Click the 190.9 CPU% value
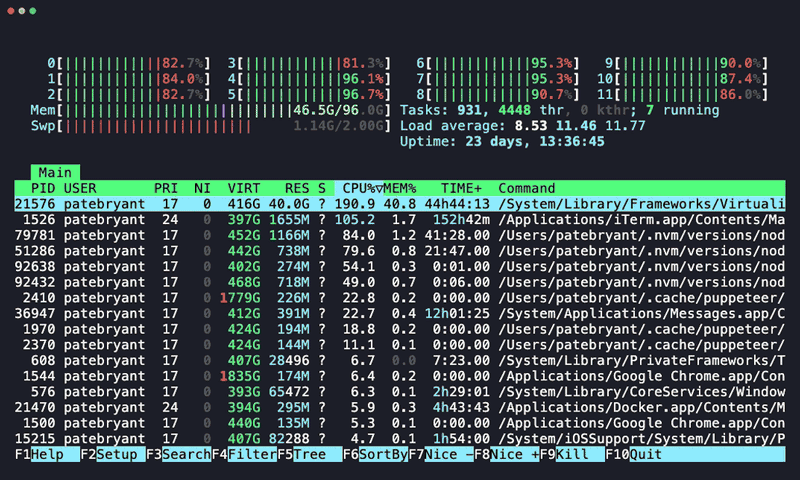The image size is (800, 480). pyautogui.click(x=355, y=204)
